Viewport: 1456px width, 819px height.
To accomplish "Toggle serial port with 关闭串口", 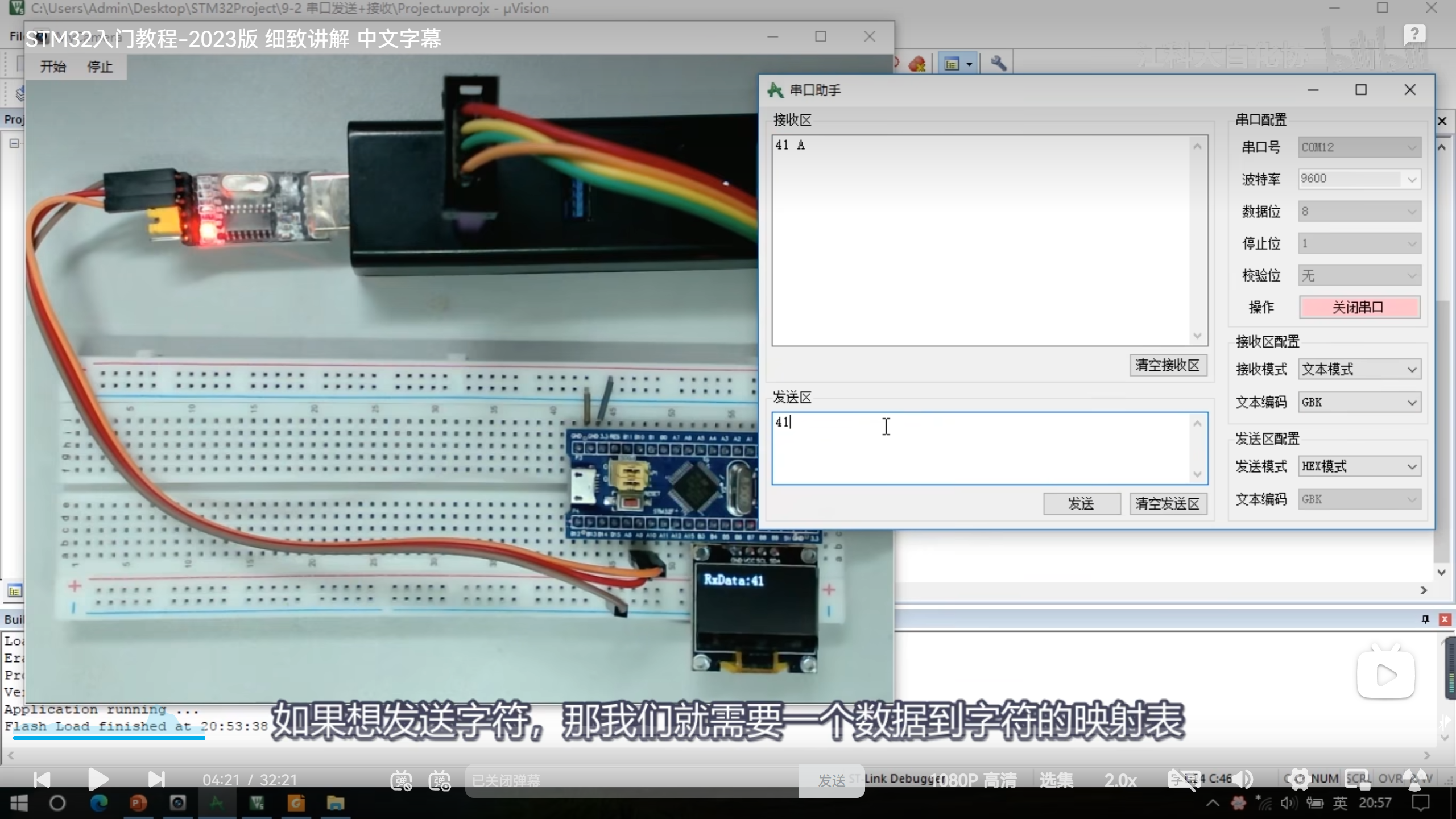I will click(1359, 308).
